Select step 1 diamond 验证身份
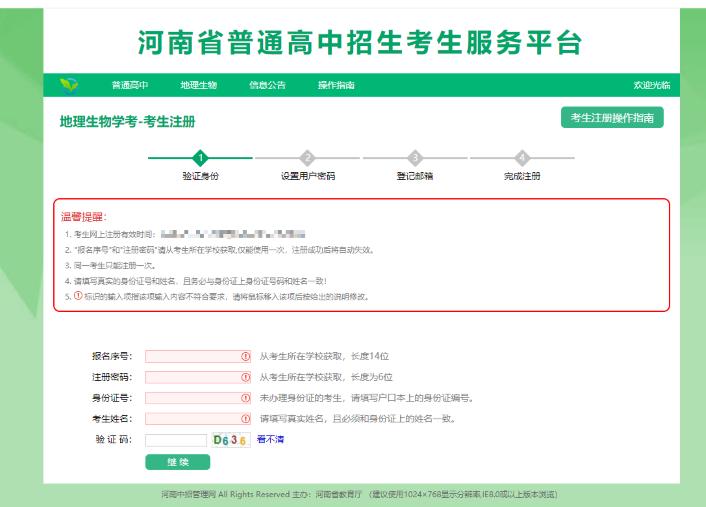Screen dimensions: 706x507 click(x=200, y=158)
